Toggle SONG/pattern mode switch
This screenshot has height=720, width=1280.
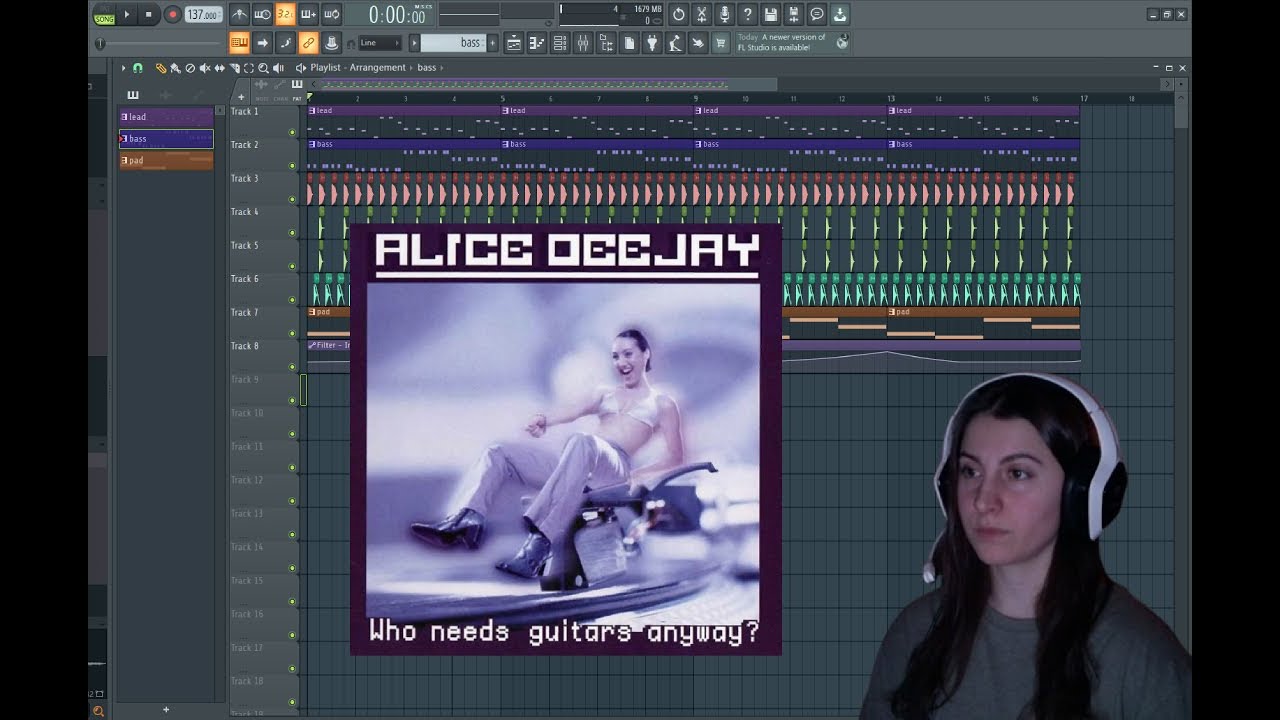[104, 14]
